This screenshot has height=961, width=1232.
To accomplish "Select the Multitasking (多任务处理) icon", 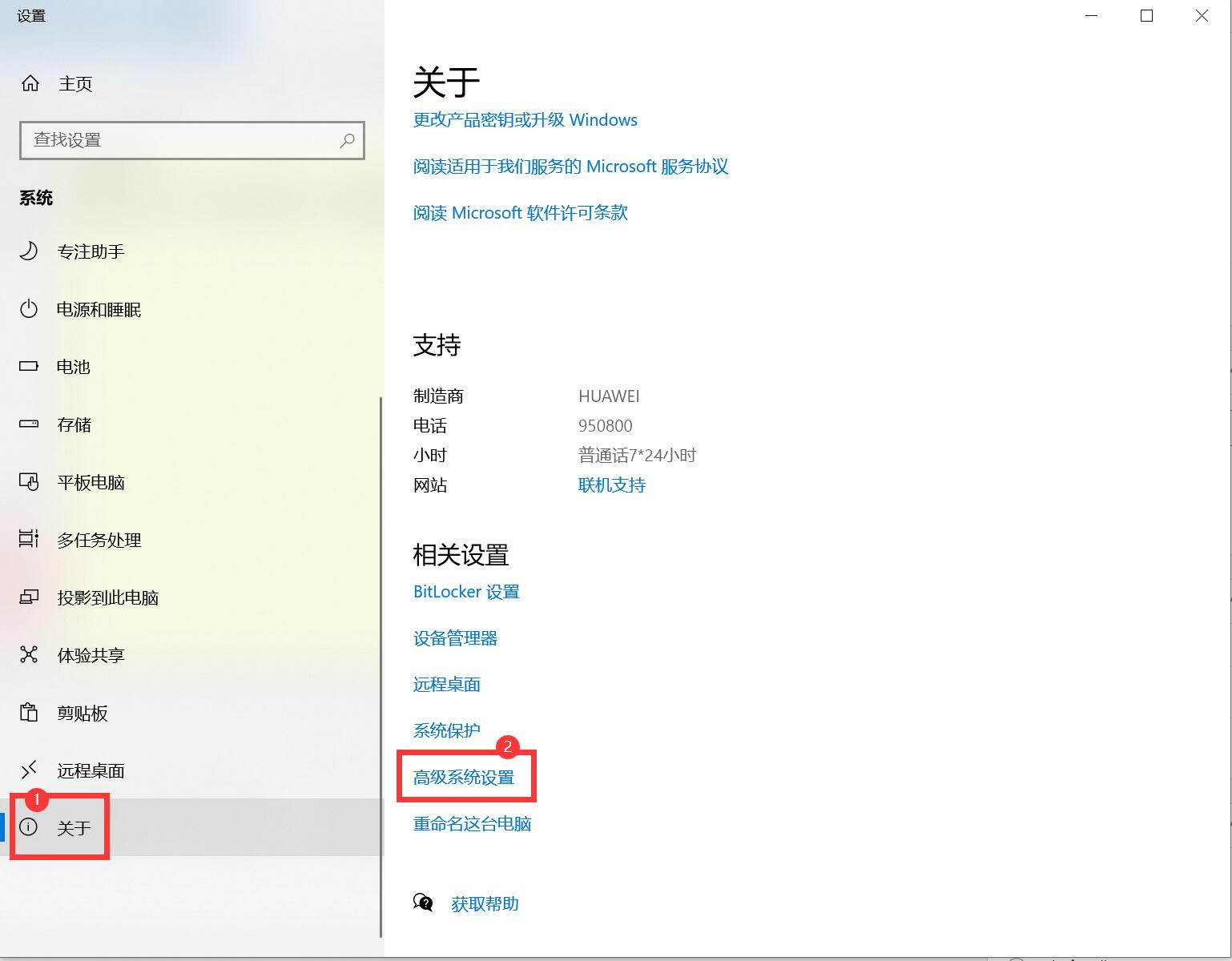I will (29, 540).
